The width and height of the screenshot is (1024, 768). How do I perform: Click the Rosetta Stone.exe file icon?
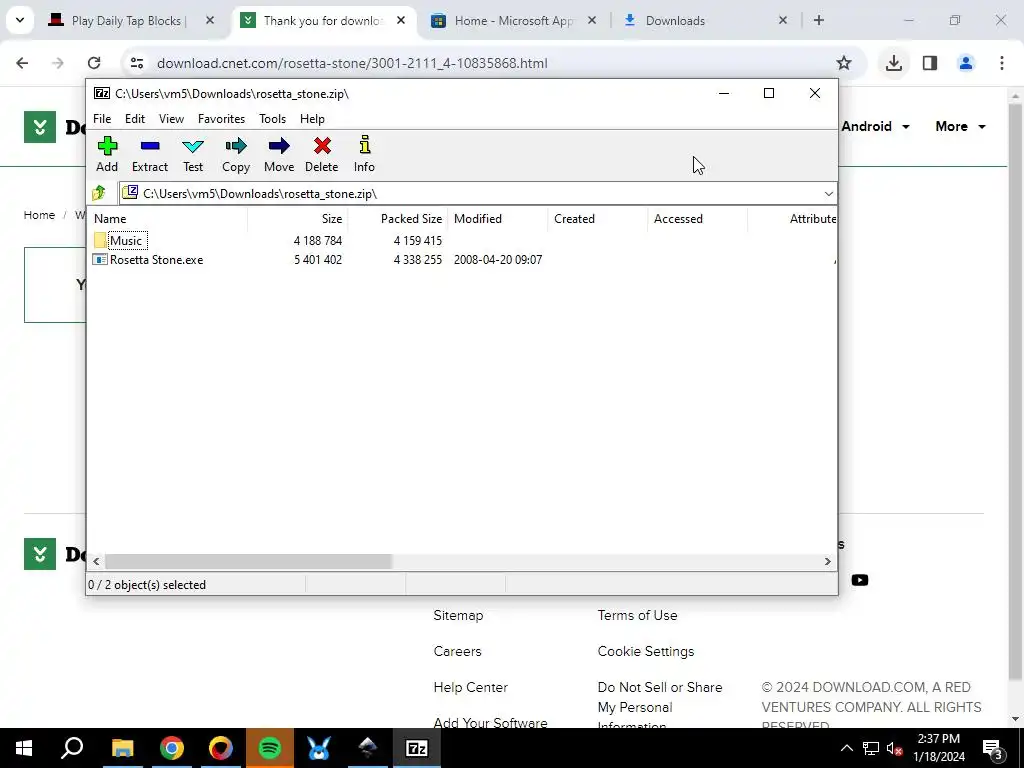tap(100, 259)
